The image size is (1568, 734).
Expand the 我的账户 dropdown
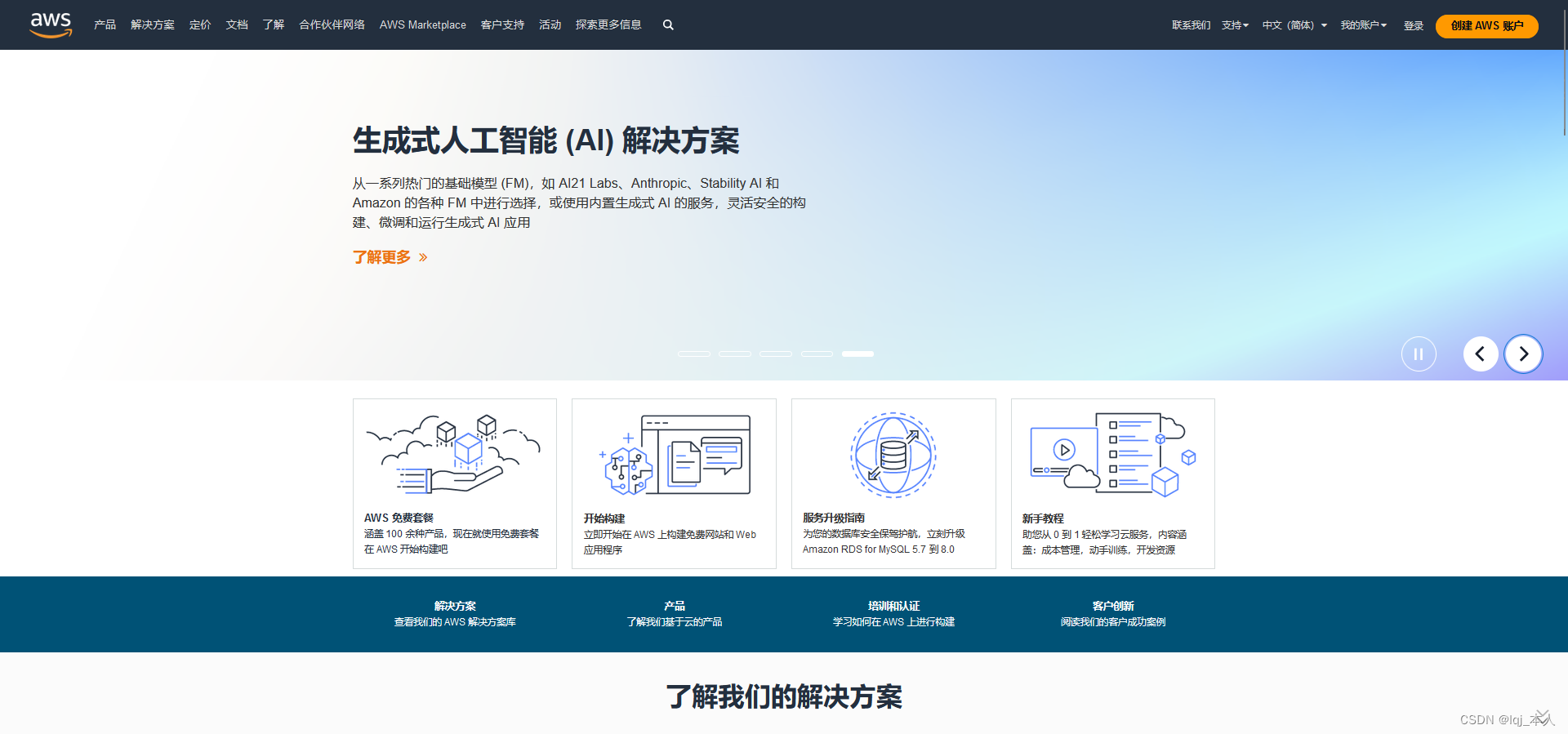click(1363, 25)
